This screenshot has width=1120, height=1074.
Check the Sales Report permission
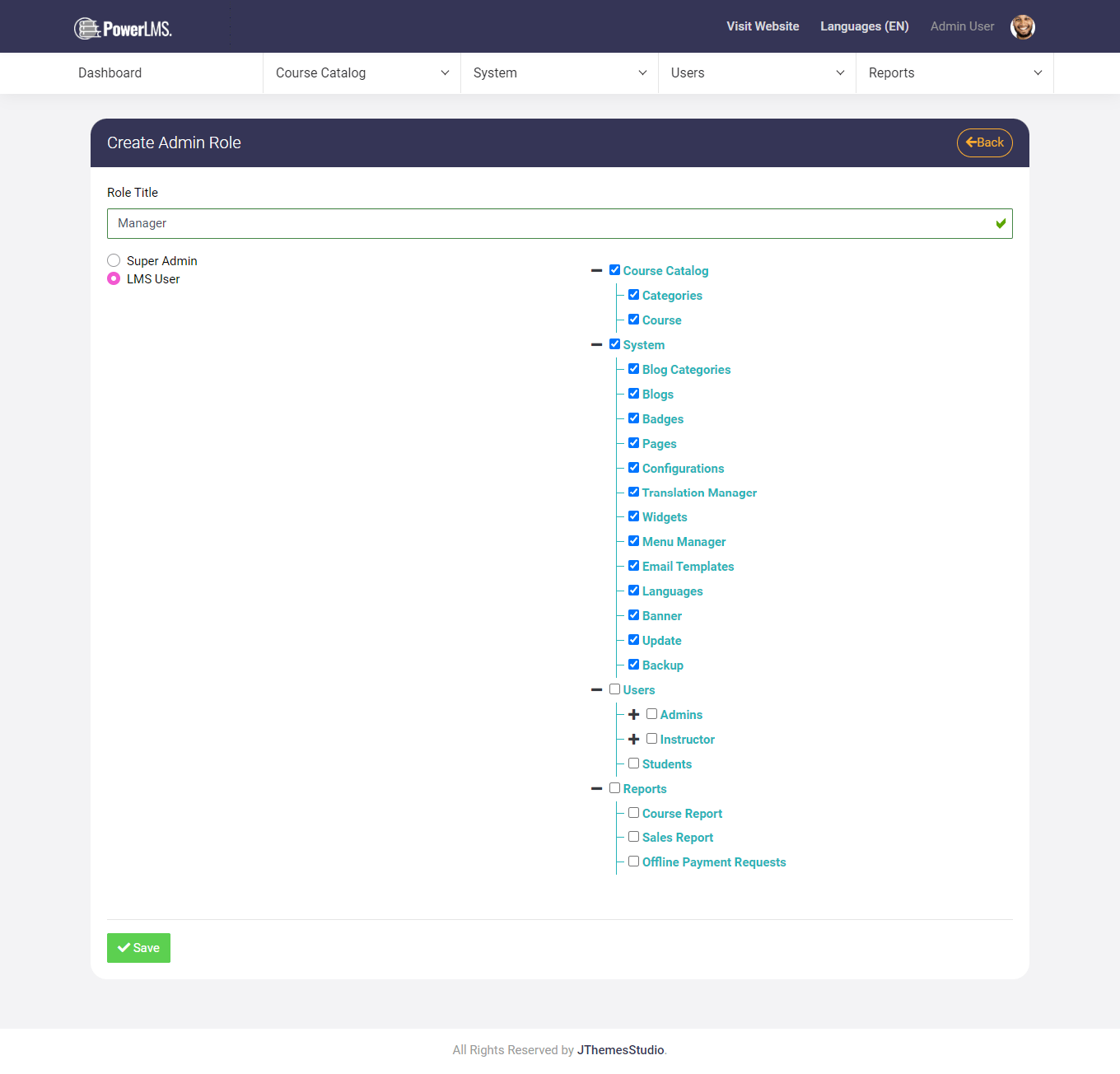point(633,836)
